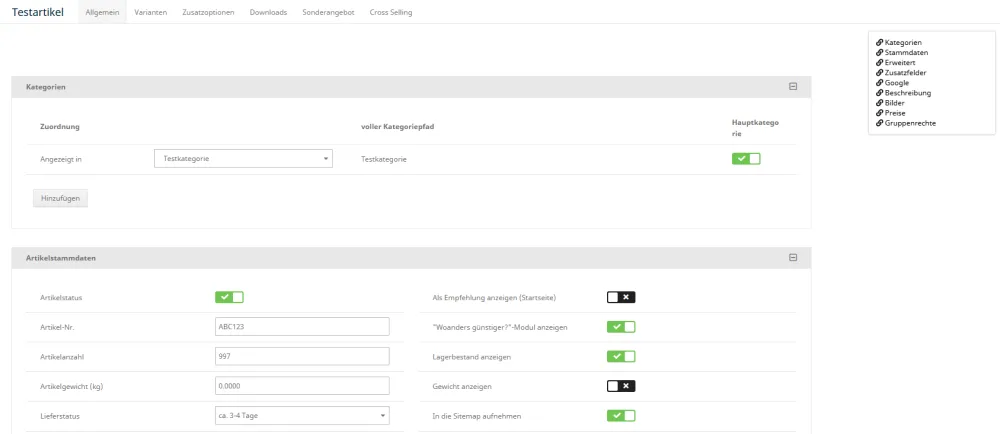Switch to the Allgemein tab
The image size is (1000, 434).
click(102, 12)
